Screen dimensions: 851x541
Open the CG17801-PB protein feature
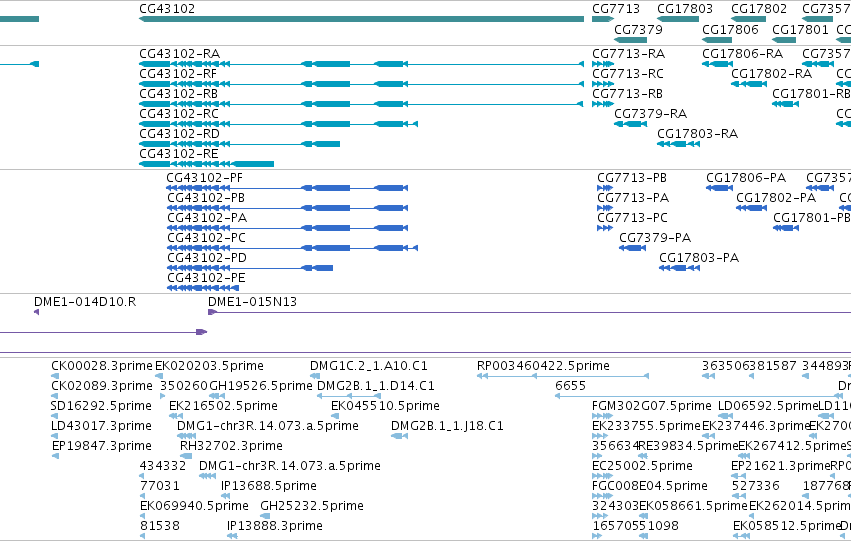tap(812, 218)
